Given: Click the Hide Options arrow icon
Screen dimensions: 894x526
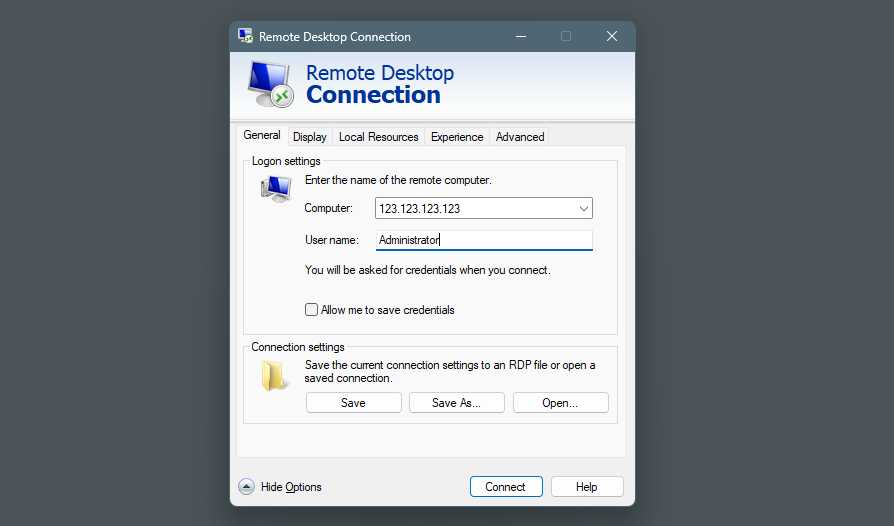Looking at the screenshot, I should (x=247, y=487).
